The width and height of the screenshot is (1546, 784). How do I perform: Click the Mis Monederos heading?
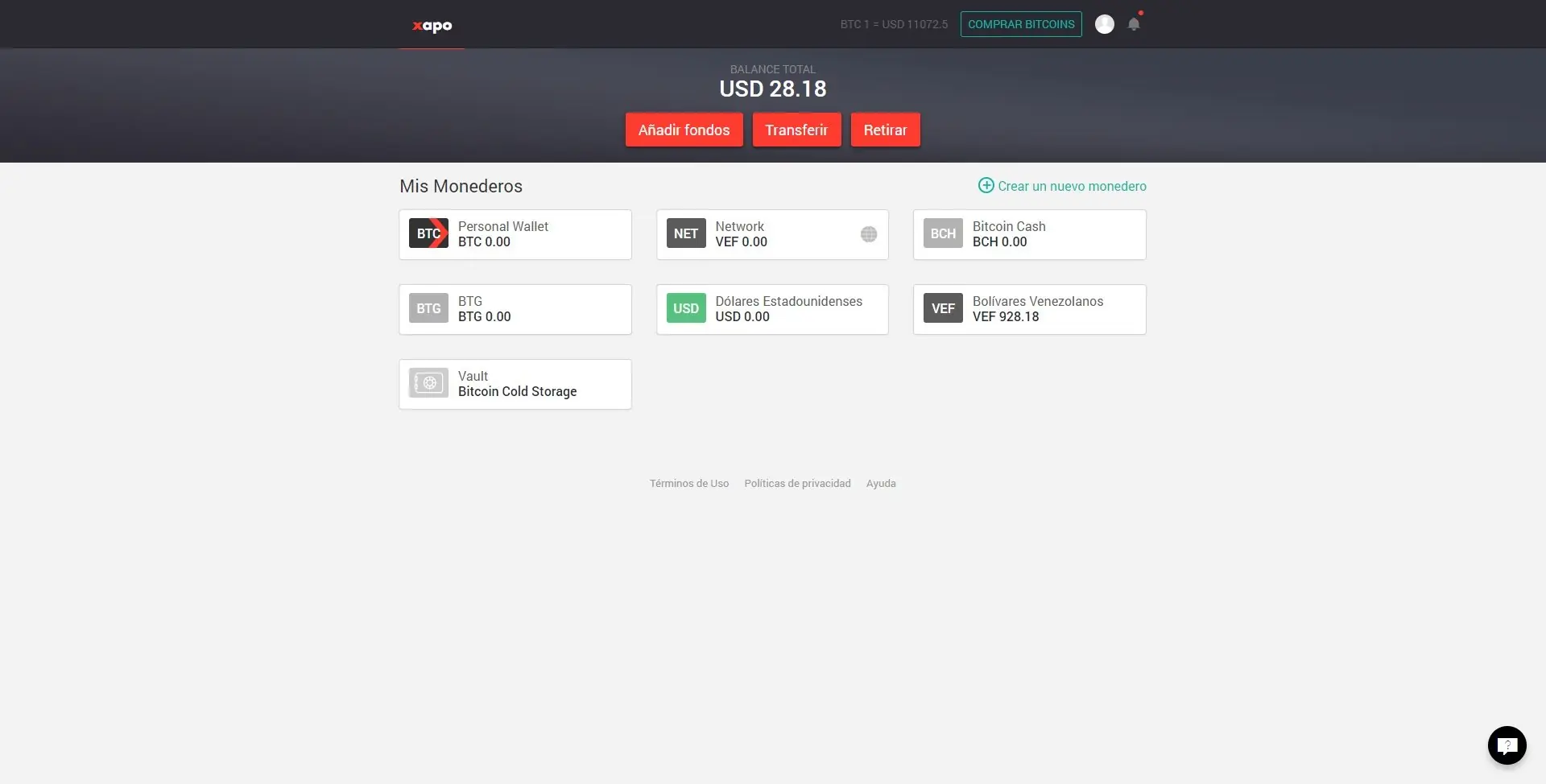[x=461, y=186]
